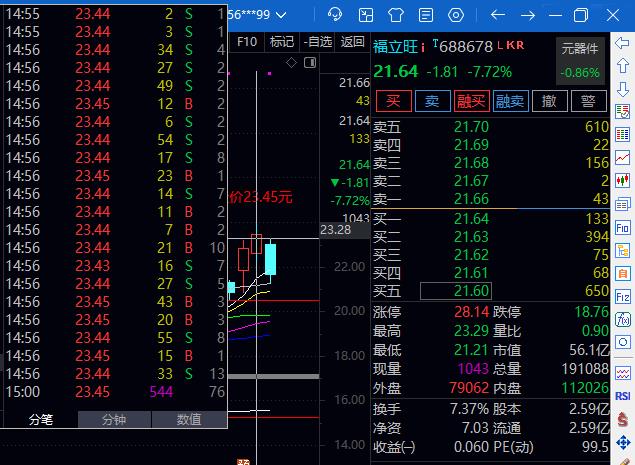Go back with the left arrow in title bar
The height and width of the screenshot is (465, 635).
pyautogui.click(x=498, y=15)
